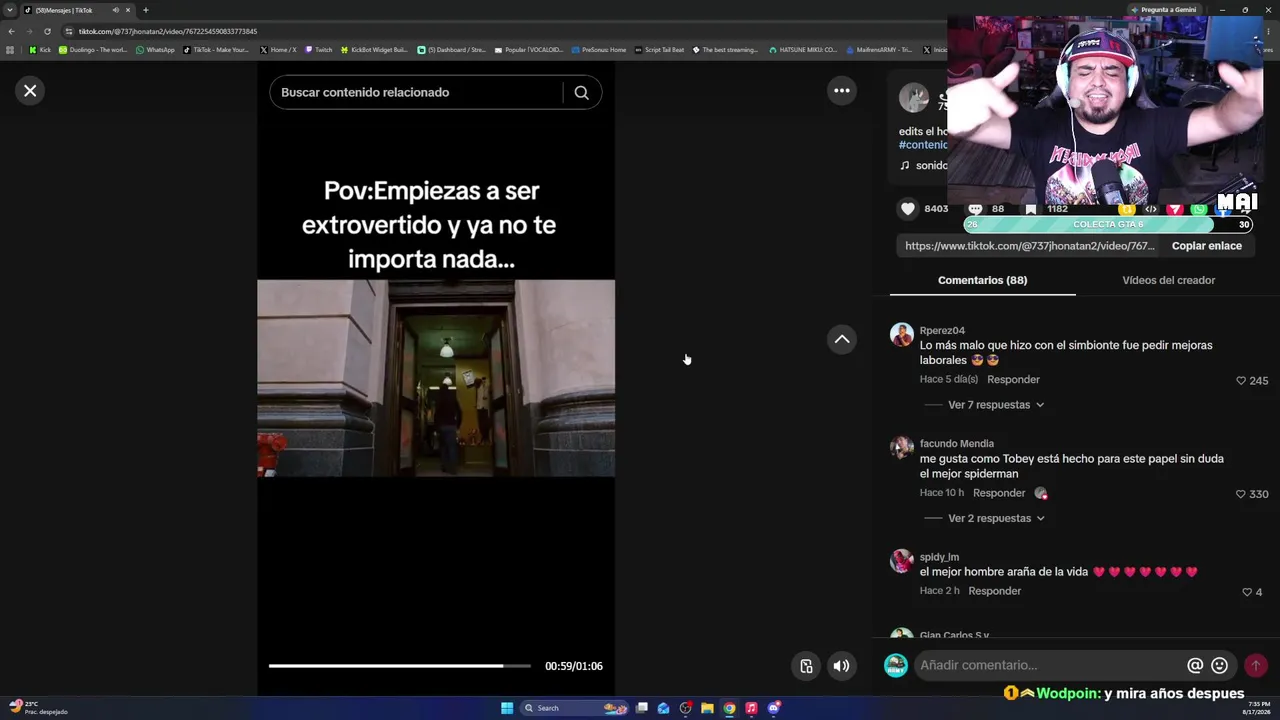The height and width of the screenshot is (720, 1280).
Task: Copy link with Copiar enlace button
Action: 1207,246
